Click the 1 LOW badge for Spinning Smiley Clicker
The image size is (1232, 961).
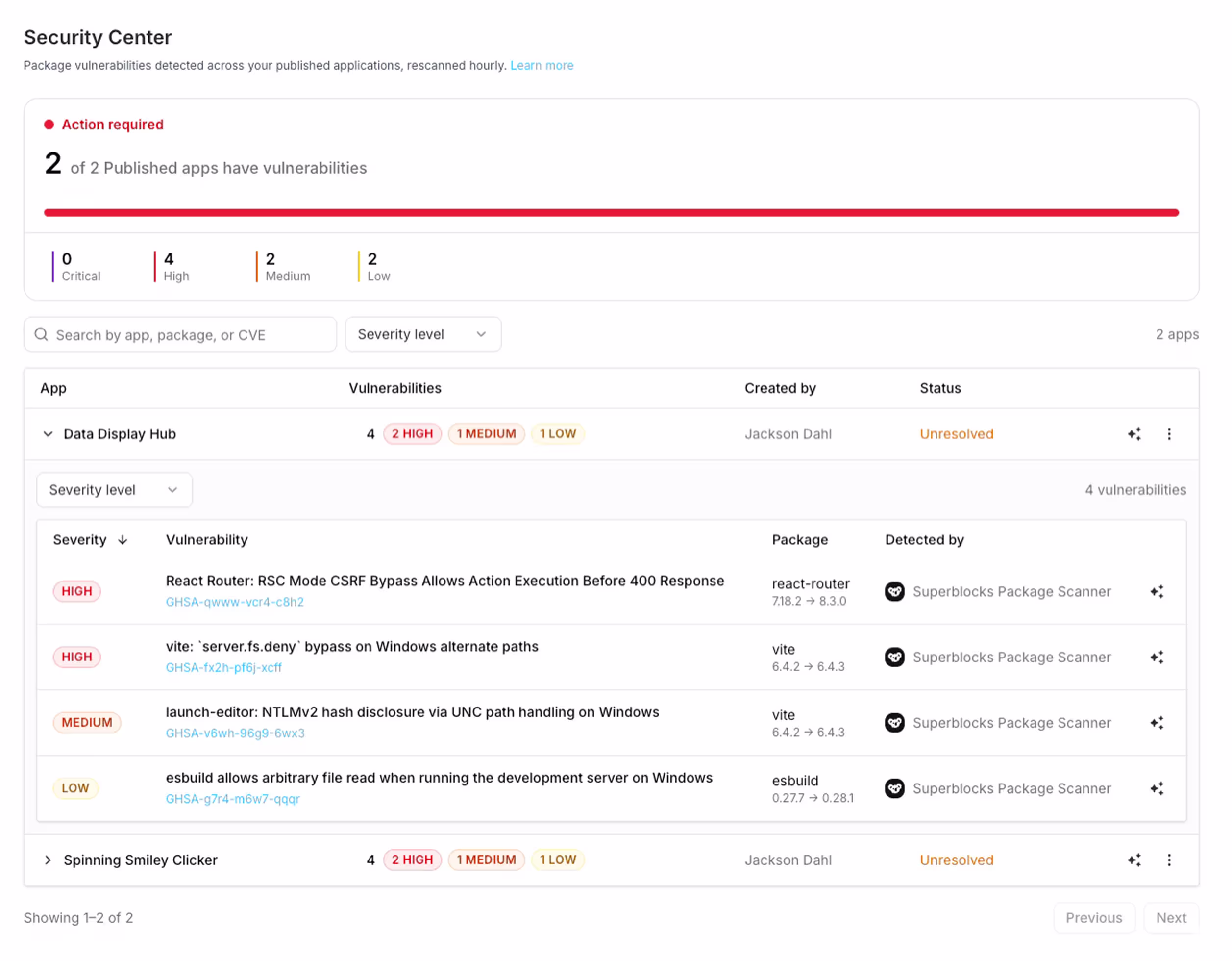pyautogui.click(x=558, y=860)
